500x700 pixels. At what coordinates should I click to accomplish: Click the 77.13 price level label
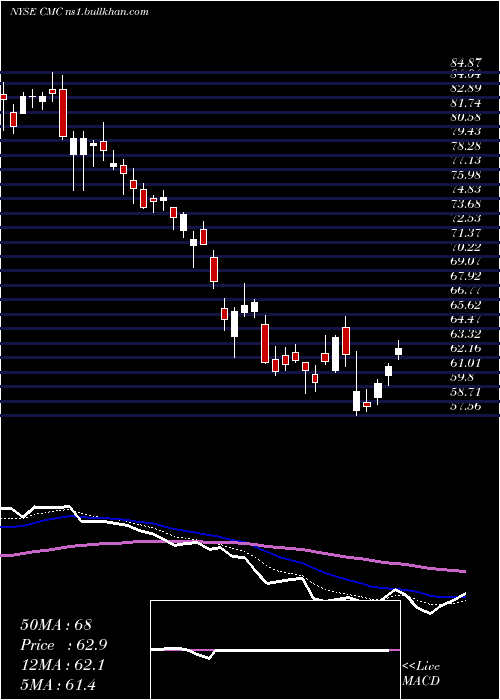coord(465,161)
